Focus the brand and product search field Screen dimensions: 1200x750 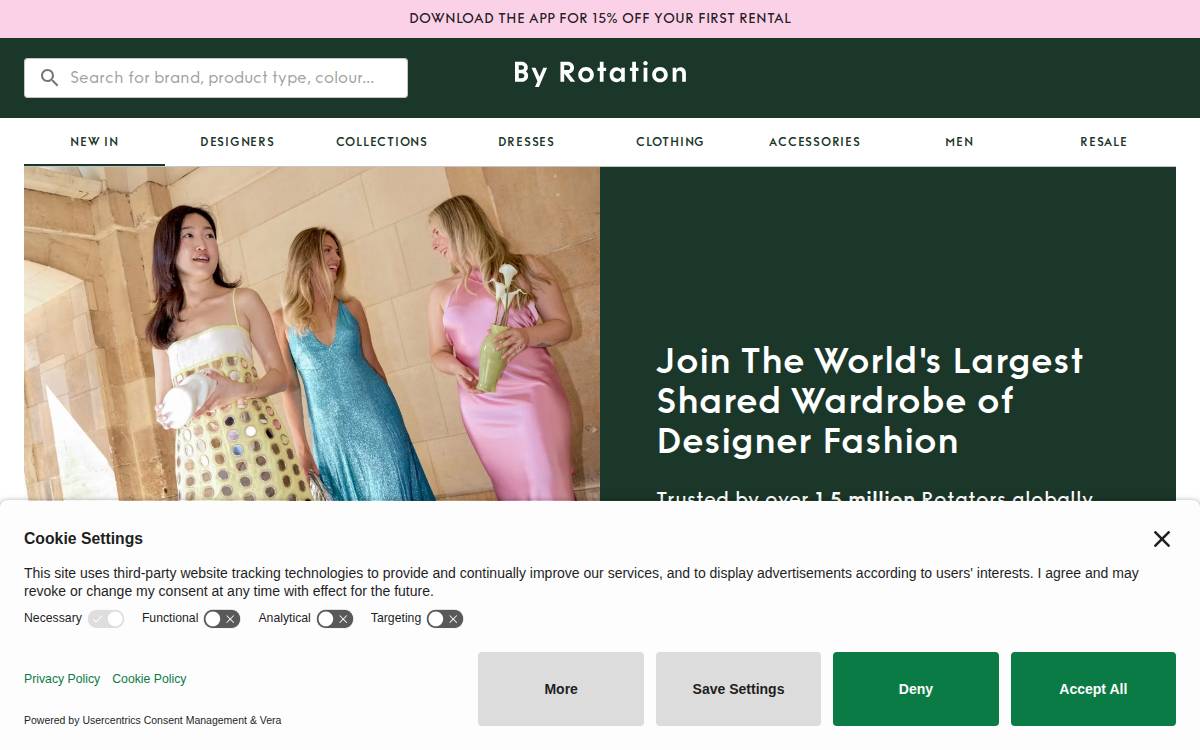[x=216, y=78]
